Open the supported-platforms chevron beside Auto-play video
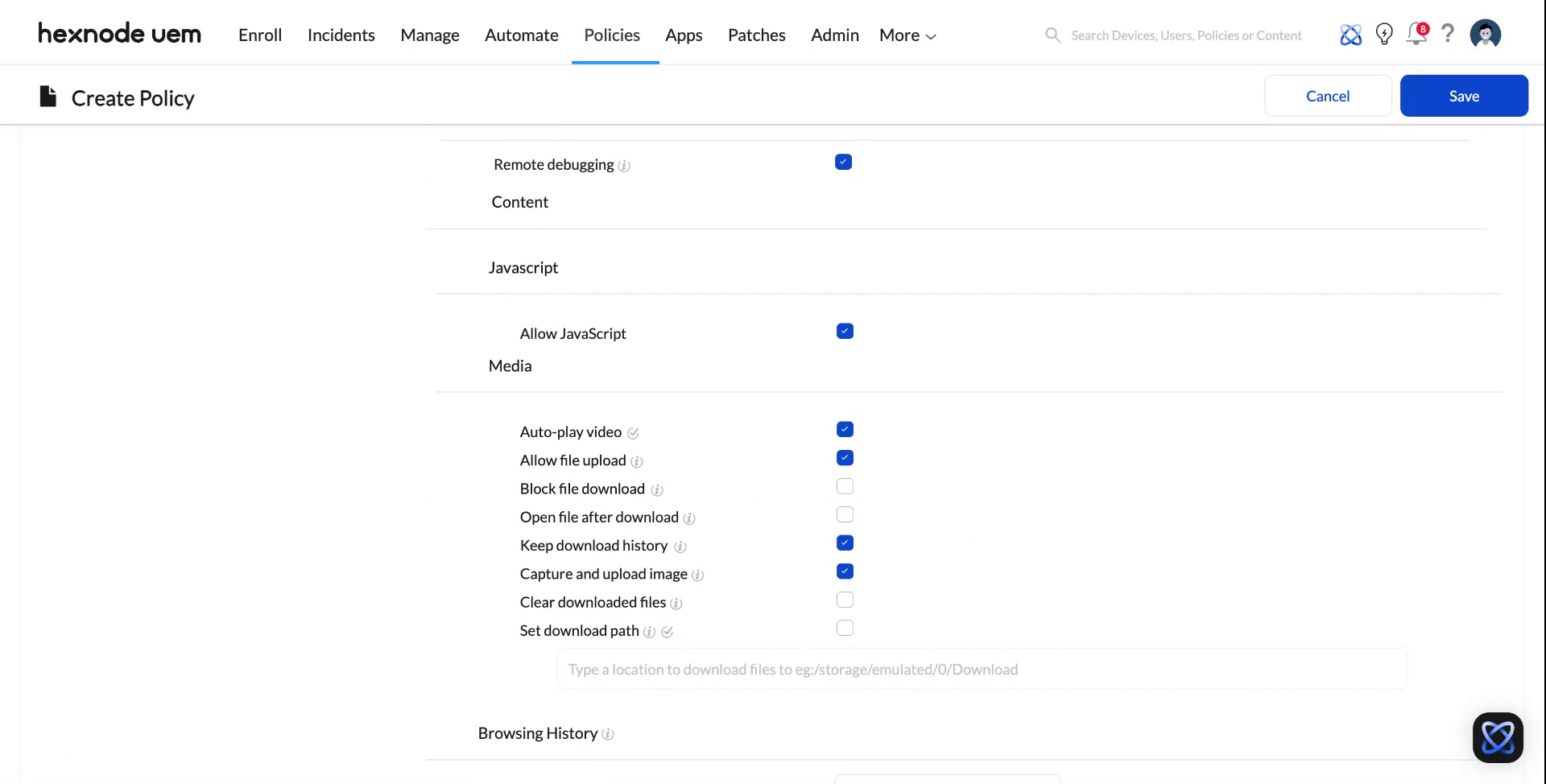 (635, 433)
